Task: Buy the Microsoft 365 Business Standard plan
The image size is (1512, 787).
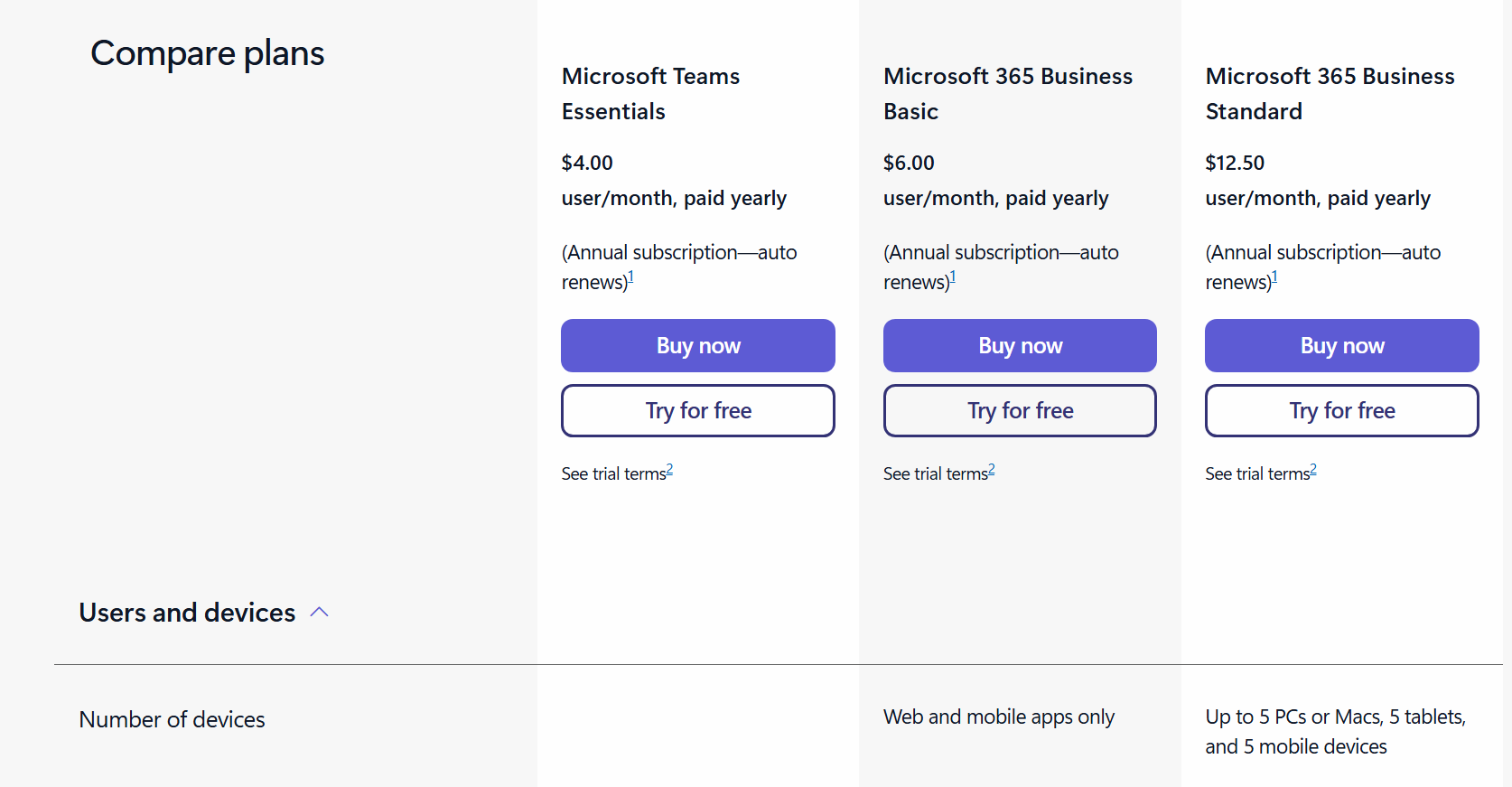Action: tap(1341, 346)
